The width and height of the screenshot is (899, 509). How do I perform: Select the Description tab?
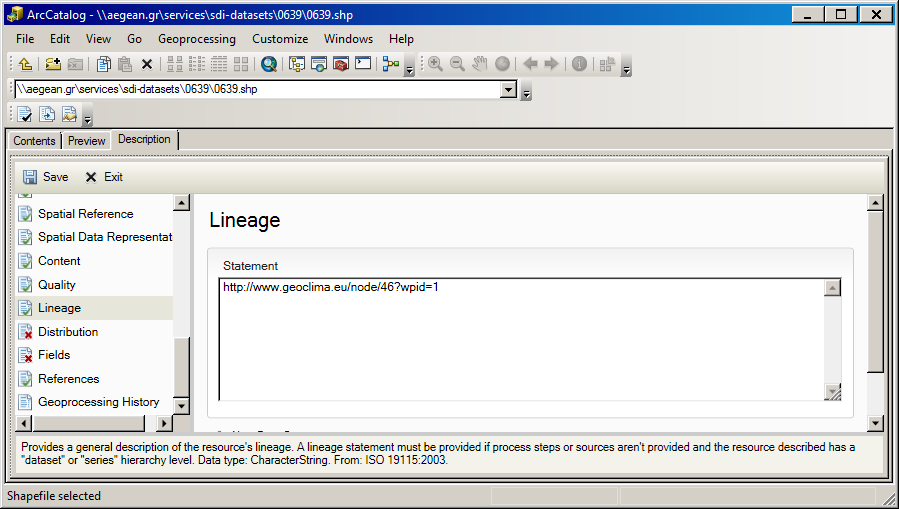pos(144,139)
